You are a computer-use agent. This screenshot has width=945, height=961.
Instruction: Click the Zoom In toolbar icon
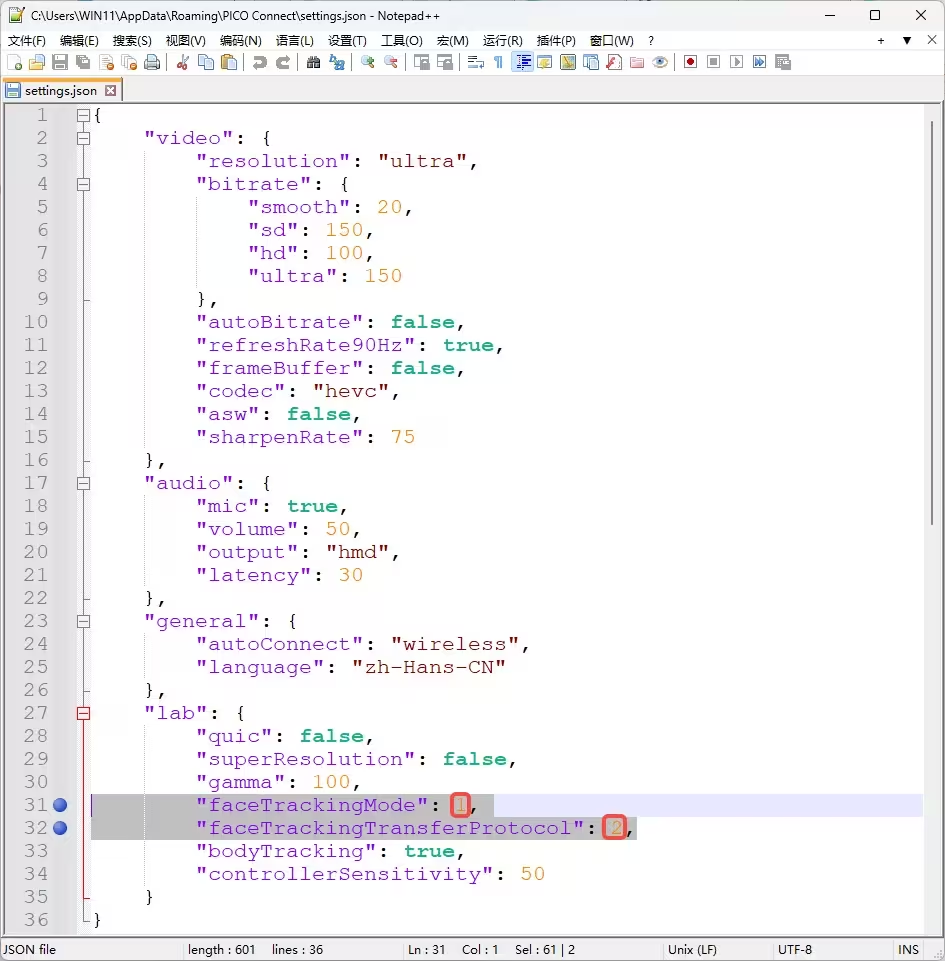coord(367,62)
